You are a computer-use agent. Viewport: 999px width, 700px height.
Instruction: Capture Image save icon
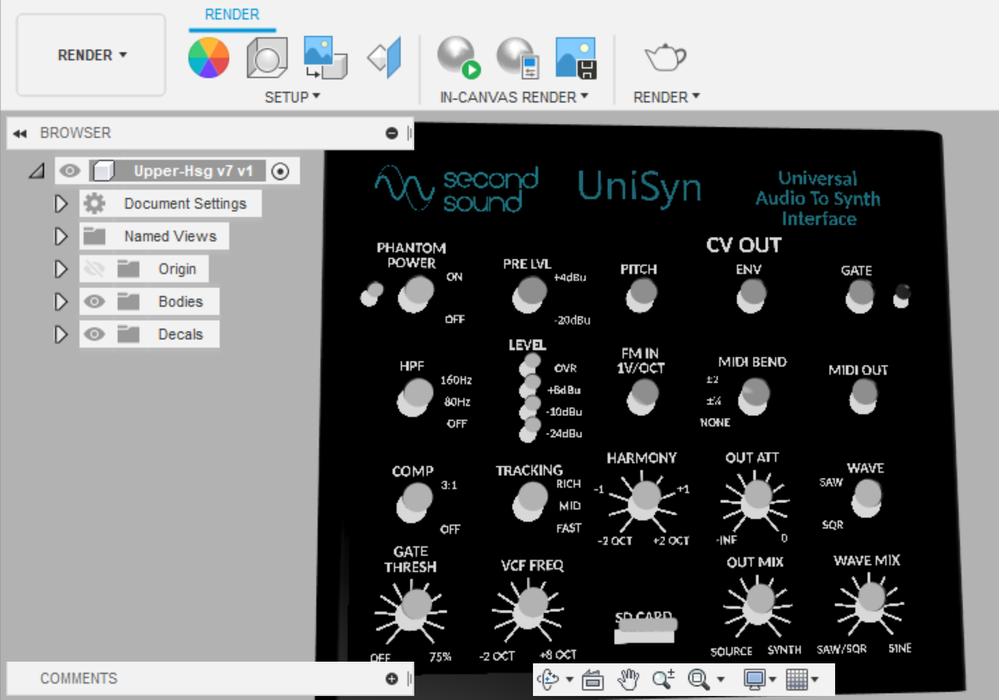pos(577,57)
